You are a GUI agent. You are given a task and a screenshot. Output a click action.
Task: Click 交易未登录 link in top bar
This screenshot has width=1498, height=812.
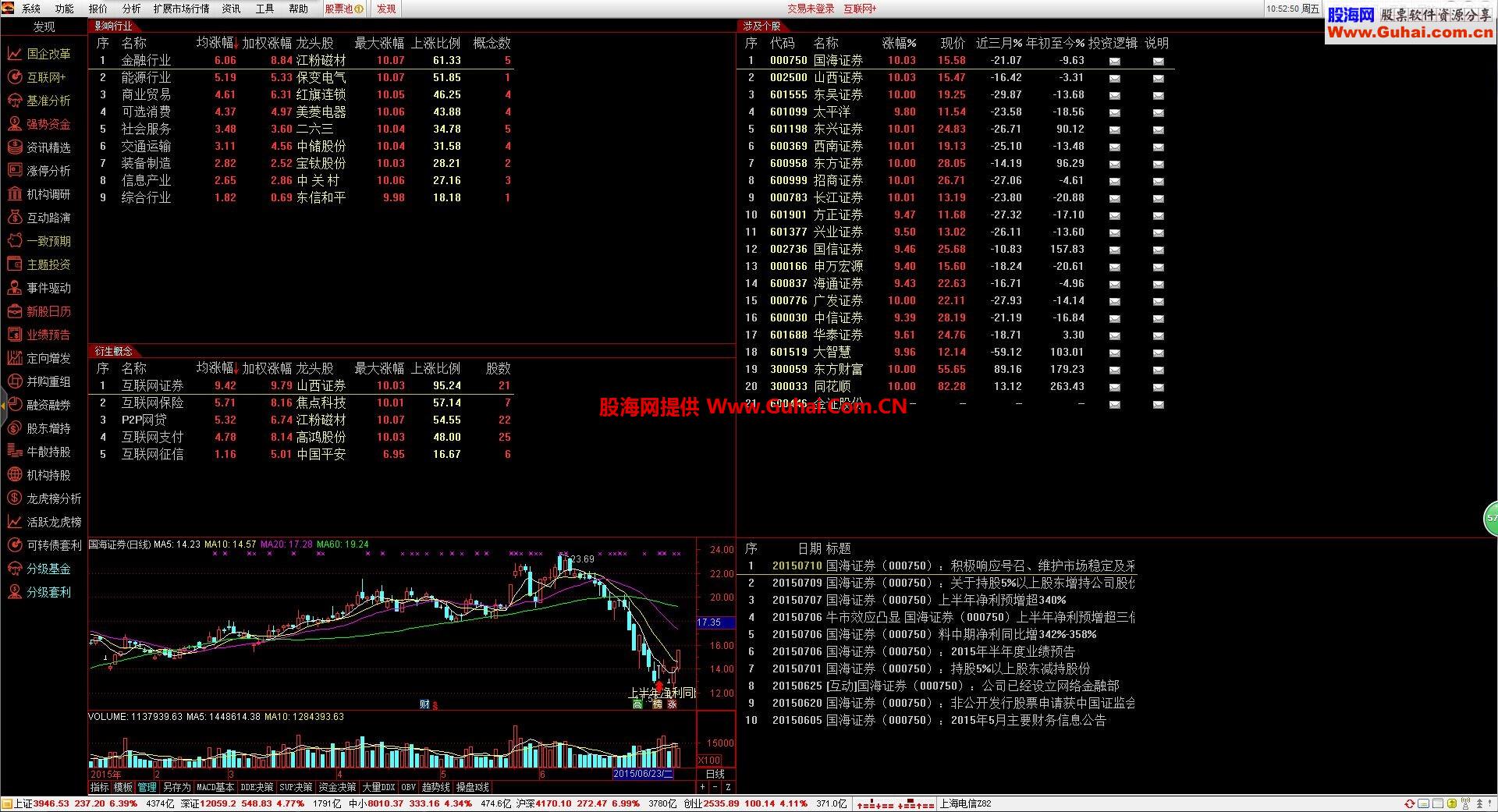tap(811, 9)
